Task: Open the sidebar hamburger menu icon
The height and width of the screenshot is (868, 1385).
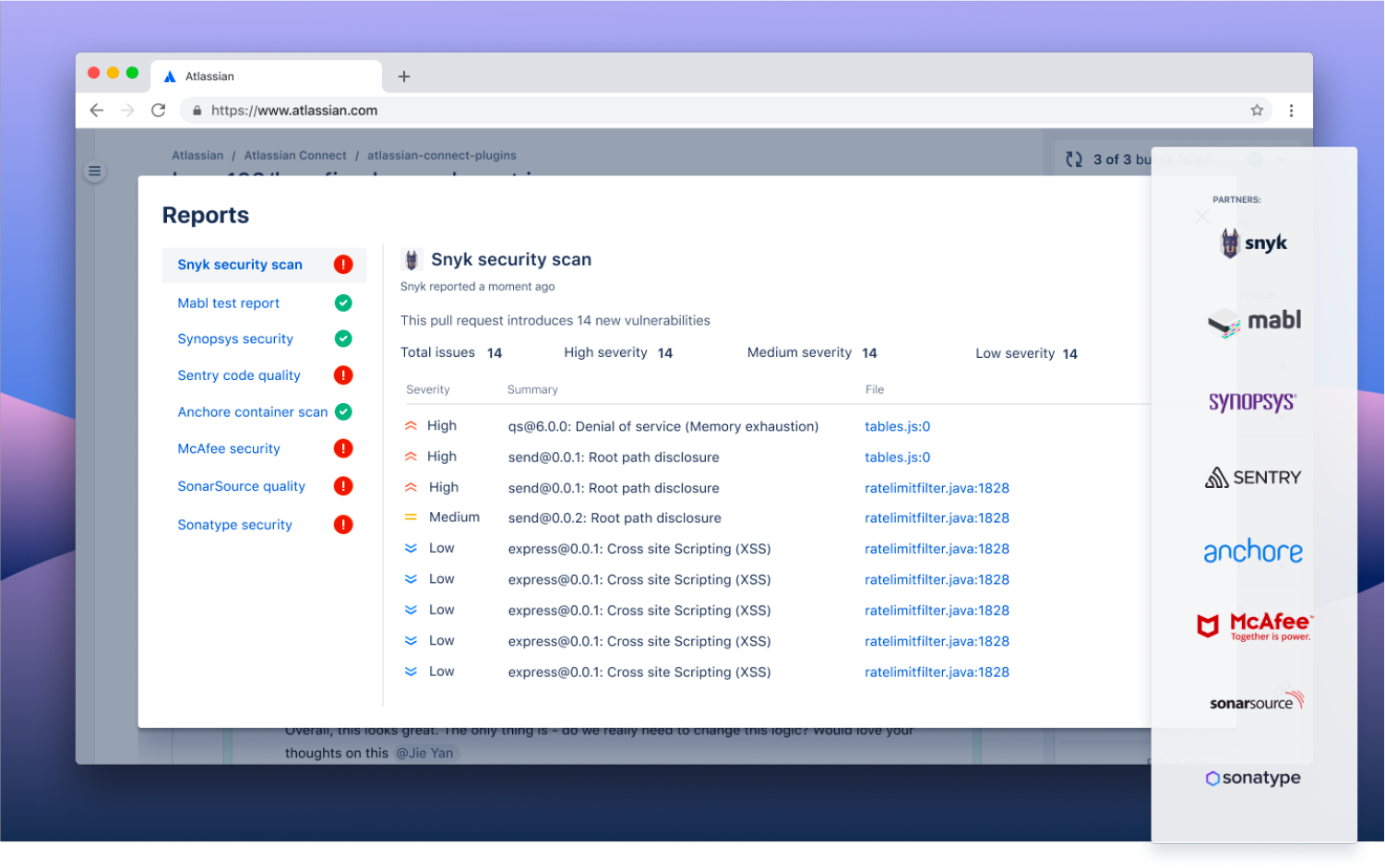Action: point(94,172)
